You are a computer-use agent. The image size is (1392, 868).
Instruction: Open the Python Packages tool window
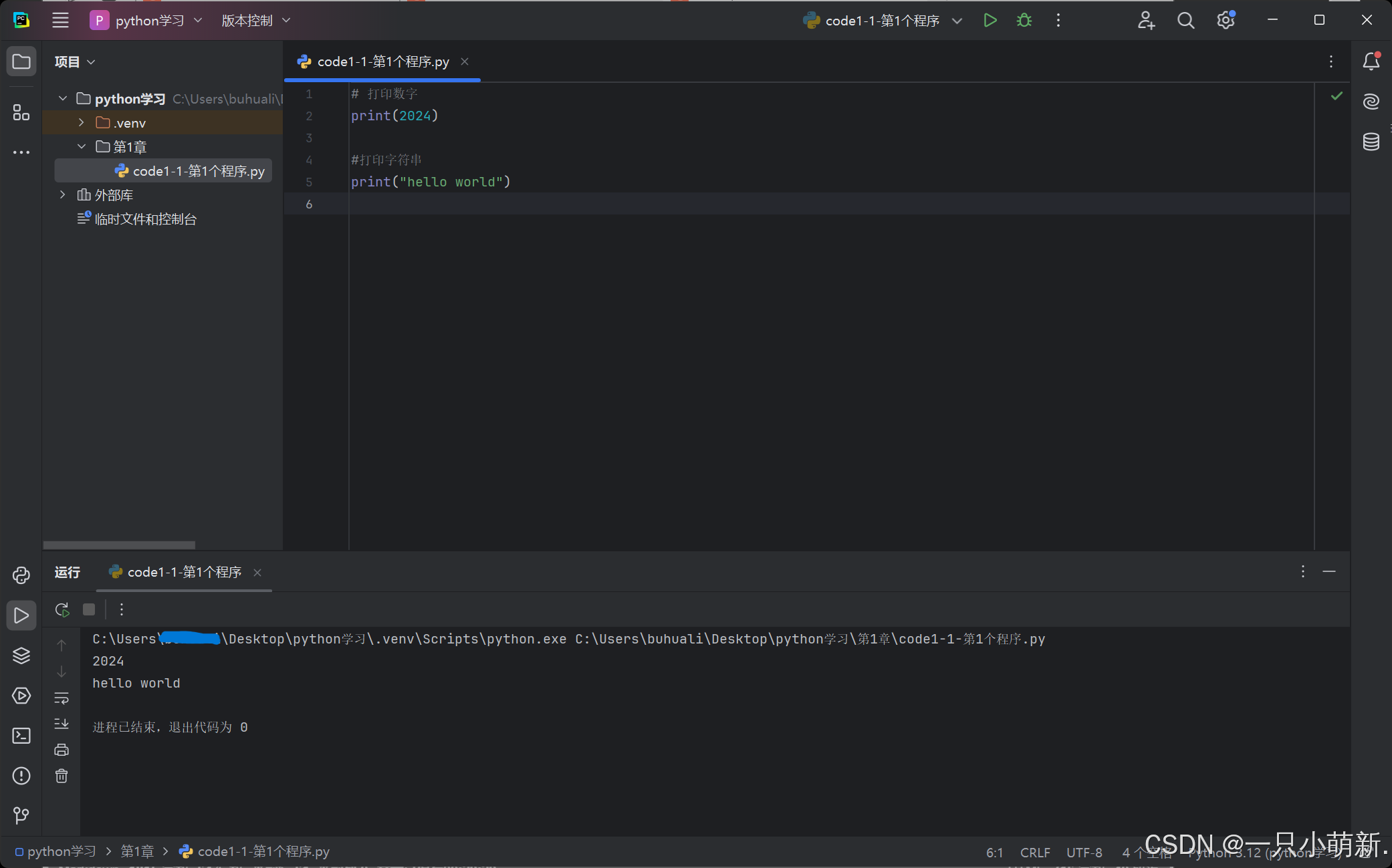pos(21,656)
